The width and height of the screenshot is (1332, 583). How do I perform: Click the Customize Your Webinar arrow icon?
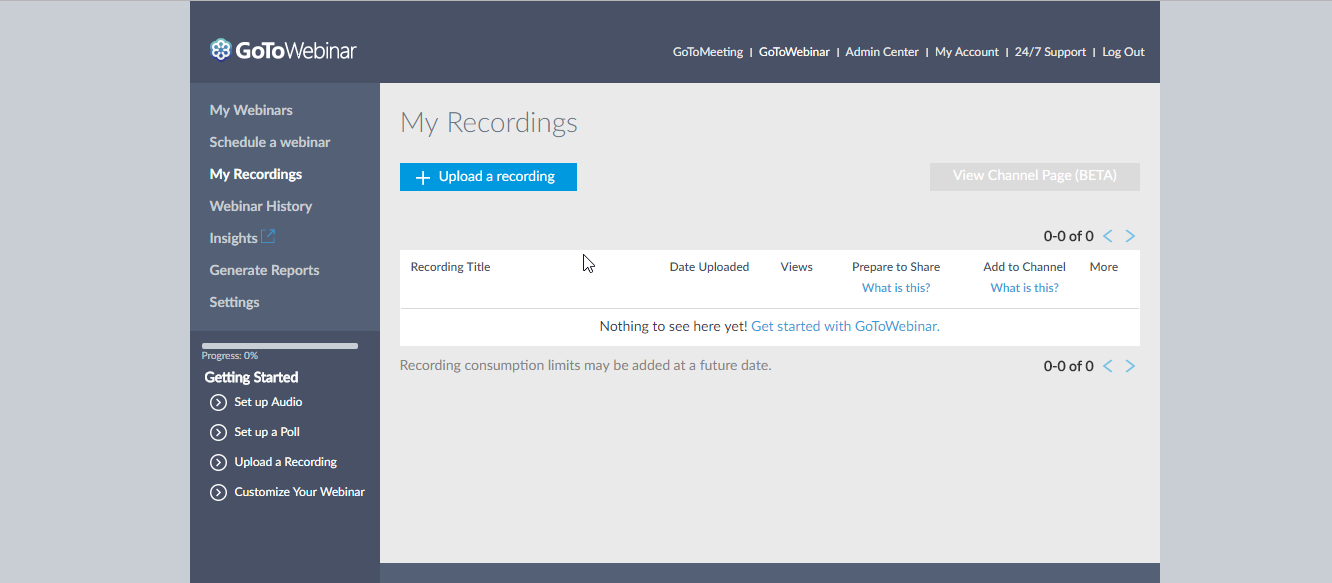point(218,492)
